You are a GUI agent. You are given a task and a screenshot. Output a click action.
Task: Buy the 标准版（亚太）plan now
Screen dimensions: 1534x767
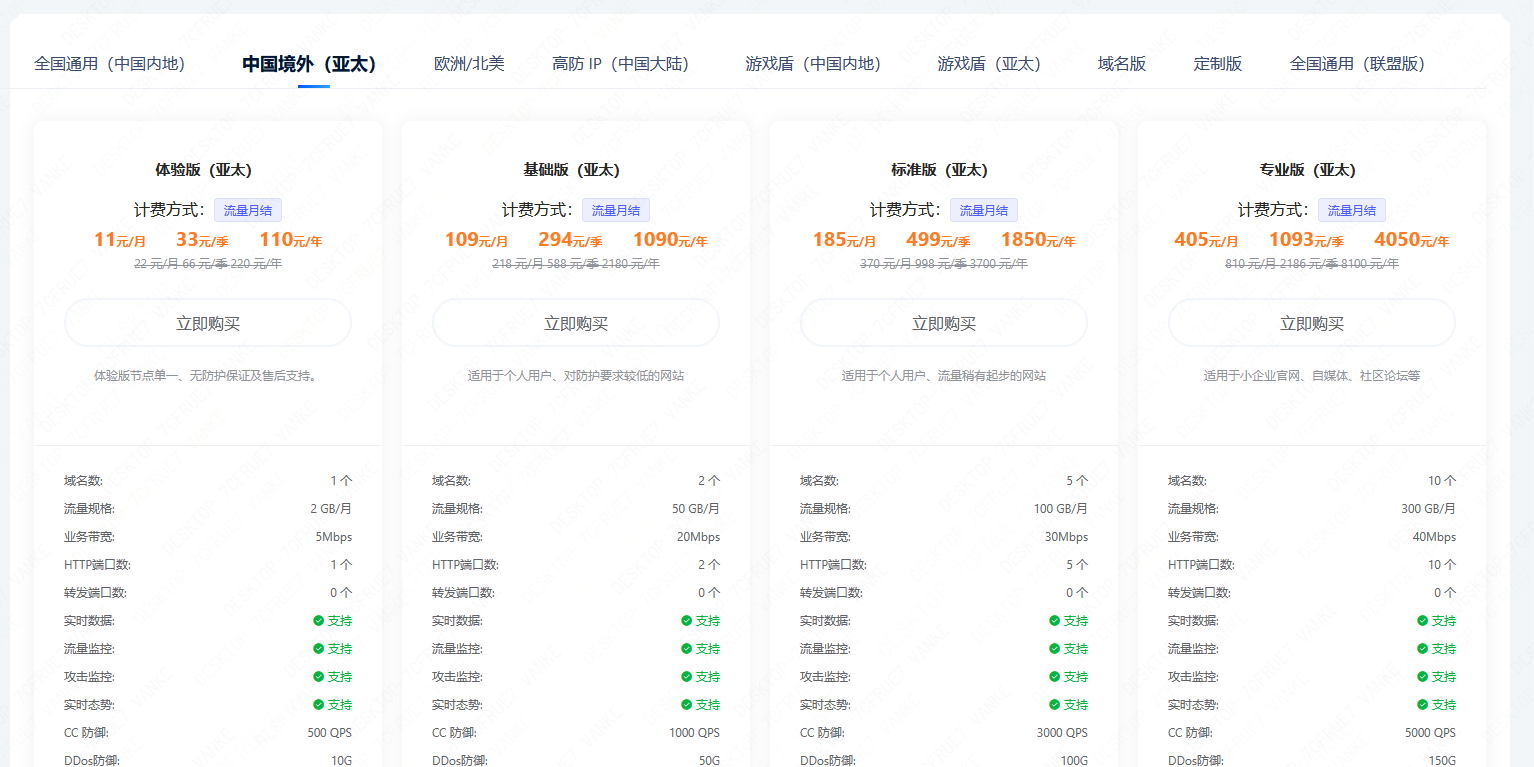(x=944, y=323)
